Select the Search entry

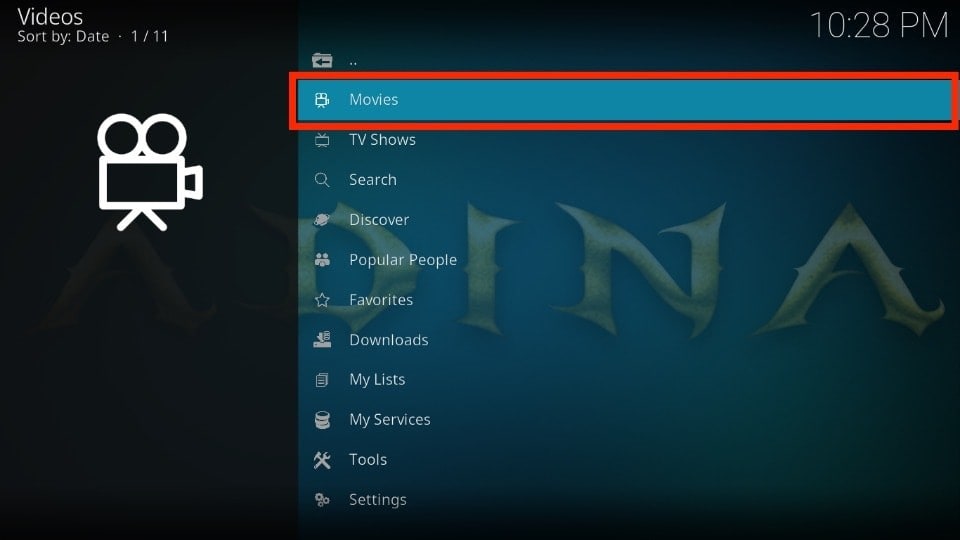(624, 180)
